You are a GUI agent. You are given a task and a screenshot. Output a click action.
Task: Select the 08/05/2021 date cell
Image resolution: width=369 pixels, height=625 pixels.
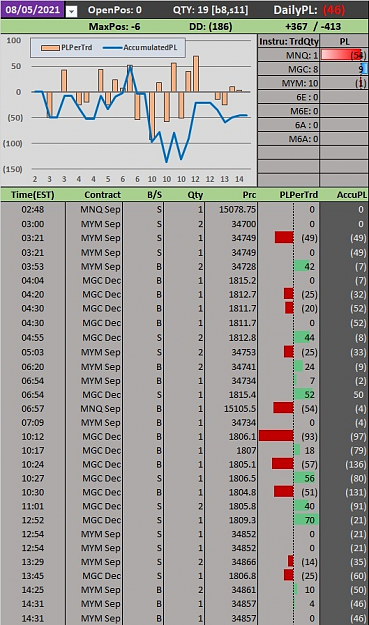[x=33, y=10]
